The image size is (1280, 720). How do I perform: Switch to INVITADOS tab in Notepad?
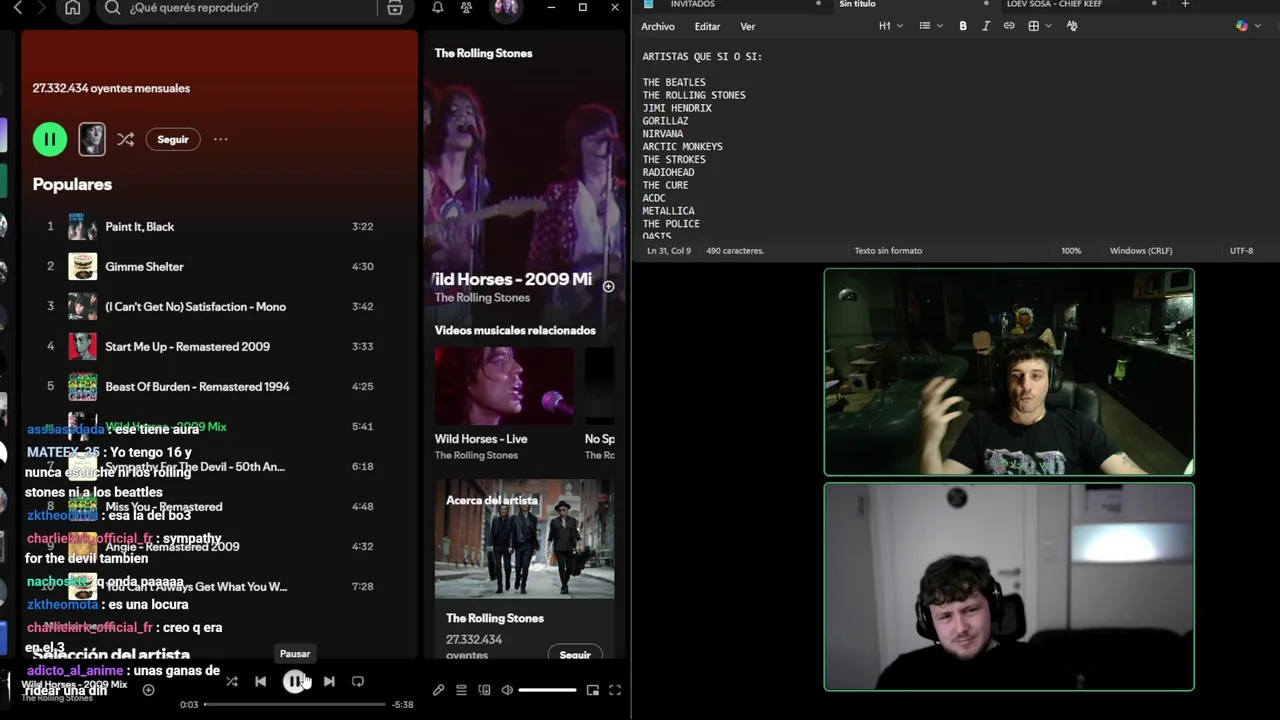pos(693,4)
